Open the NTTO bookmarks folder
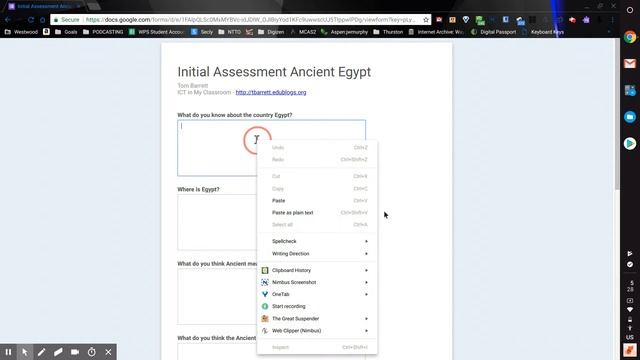The image size is (640, 360). coord(230,32)
